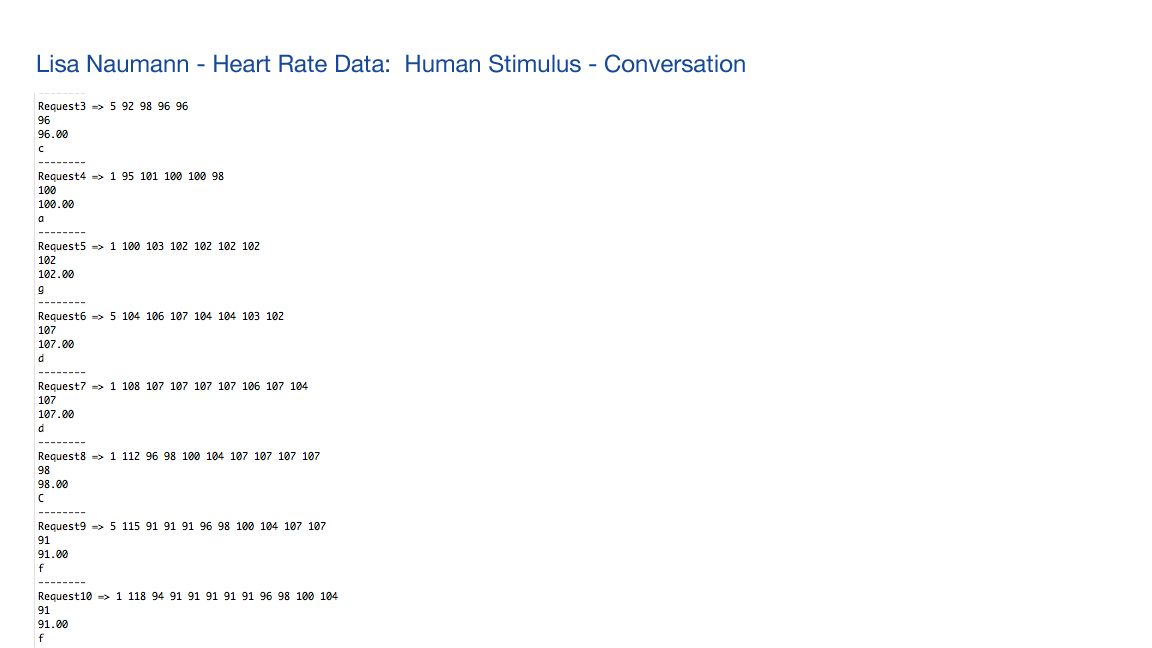The height and width of the screenshot is (648, 1152).
Task: Select the 100.00 value under Request4
Action: coord(56,204)
